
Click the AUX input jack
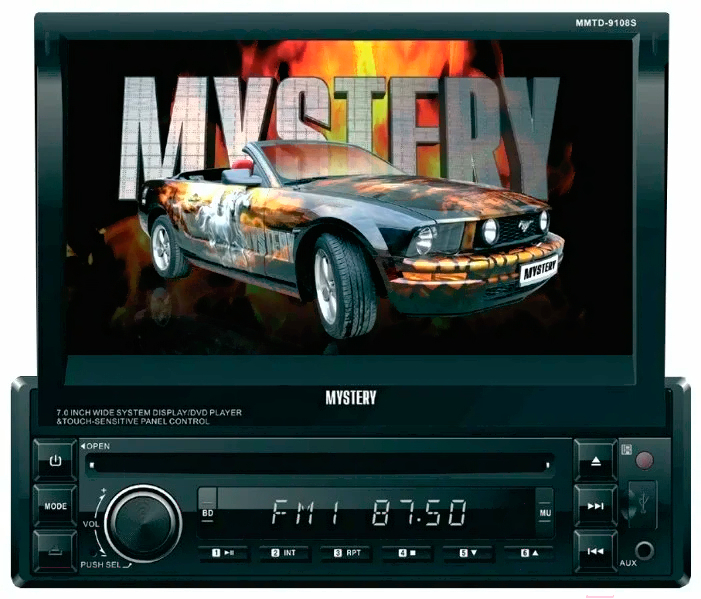[645, 550]
